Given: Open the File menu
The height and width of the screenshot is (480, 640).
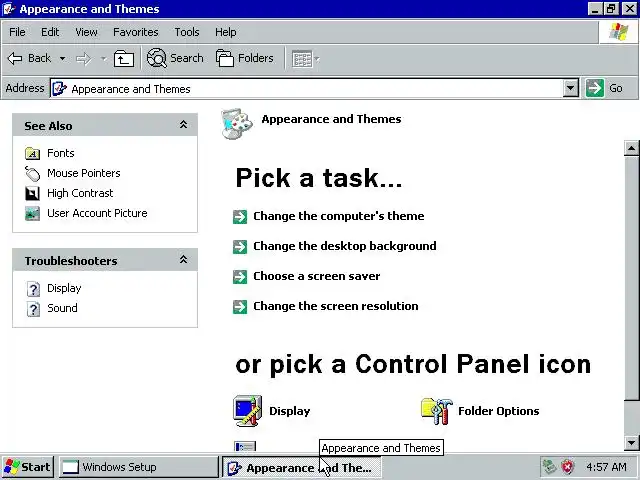Looking at the screenshot, I should point(17,32).
